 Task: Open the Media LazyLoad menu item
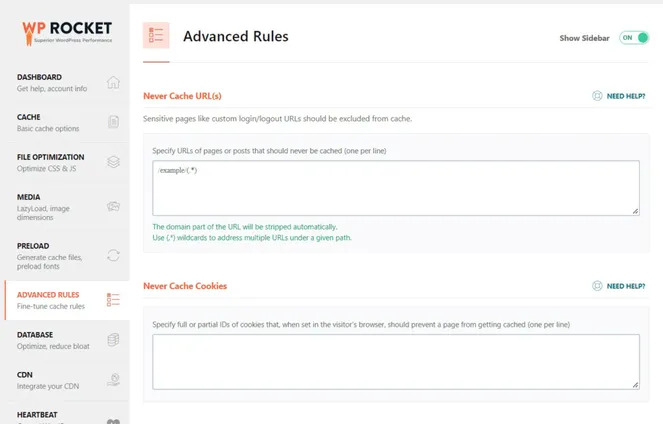pos(50,206)
